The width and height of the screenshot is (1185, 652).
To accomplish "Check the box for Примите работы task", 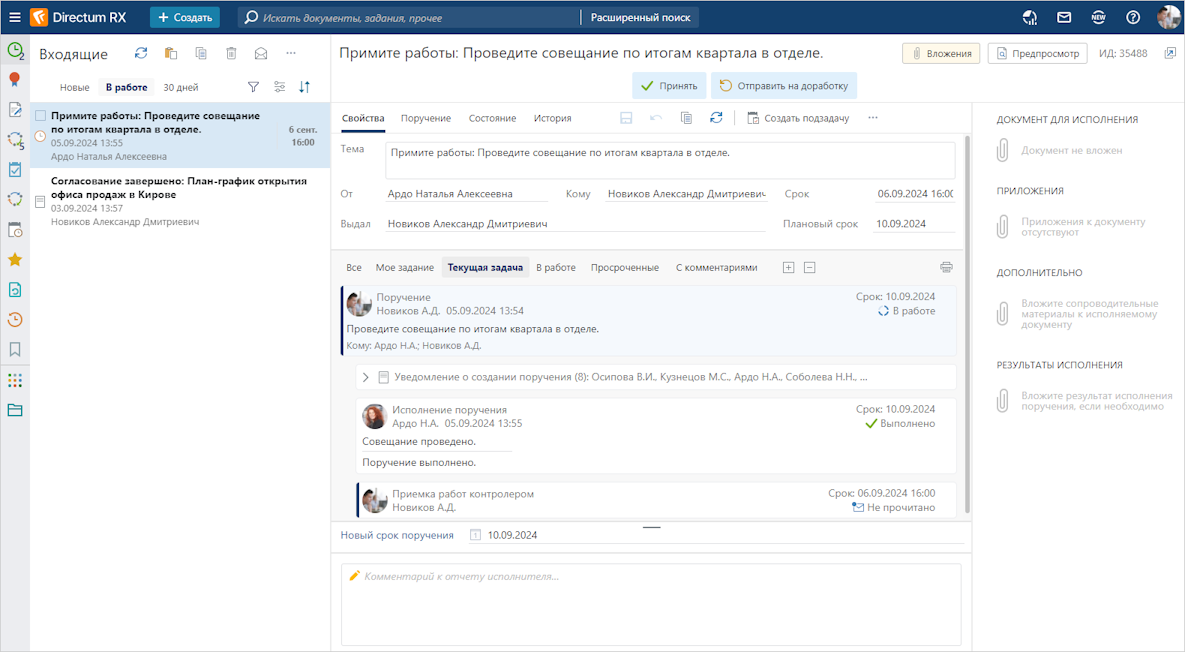I will click(40, 116).
